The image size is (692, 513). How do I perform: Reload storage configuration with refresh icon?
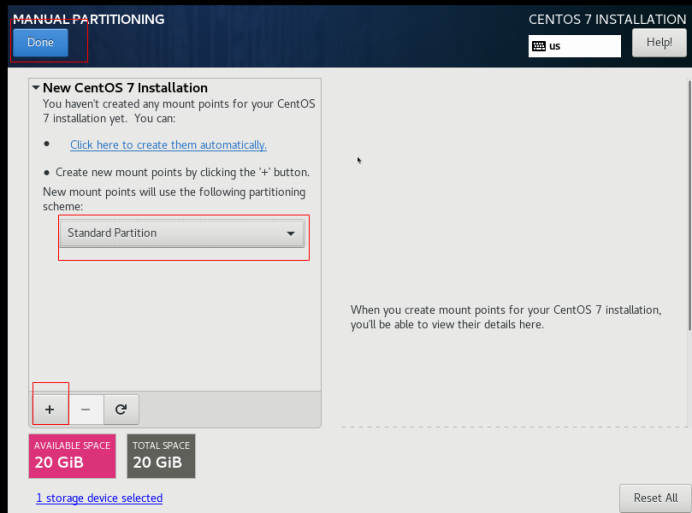[x=121, y=410]
